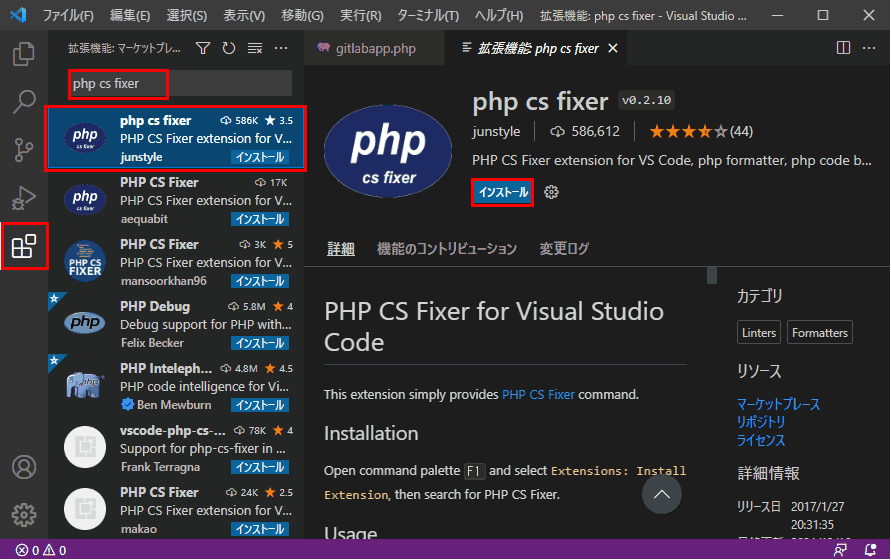Image resolution: width=891 pixels, height=560 pixels.
Task: Open the リポジトリ resource link
Action: 761,422
